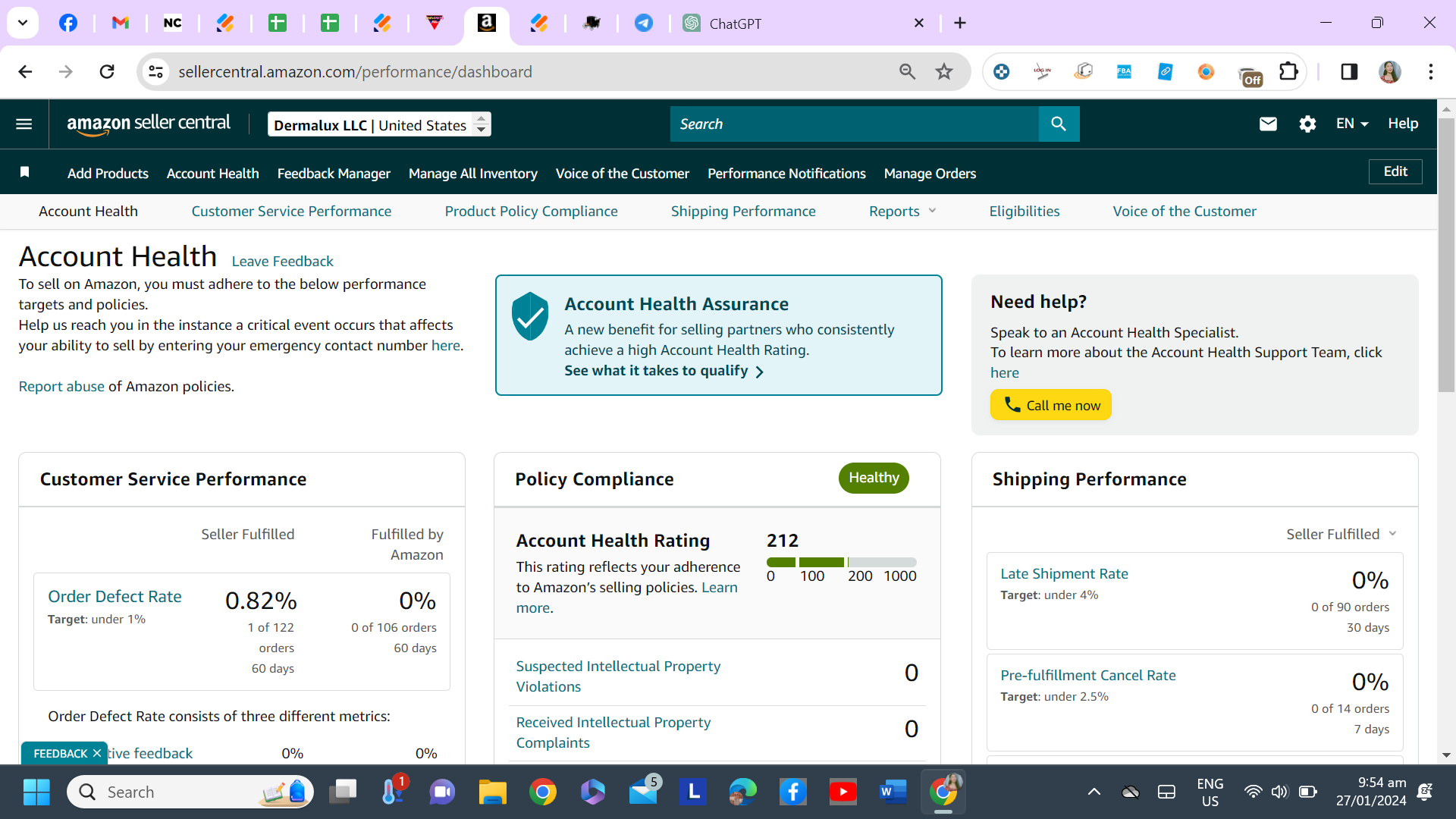This screenshot has width=1456, height=819.
Task: Select the Product Policy Compliance sub-tab
Action: pyautogui.click(x=531, y=211)
